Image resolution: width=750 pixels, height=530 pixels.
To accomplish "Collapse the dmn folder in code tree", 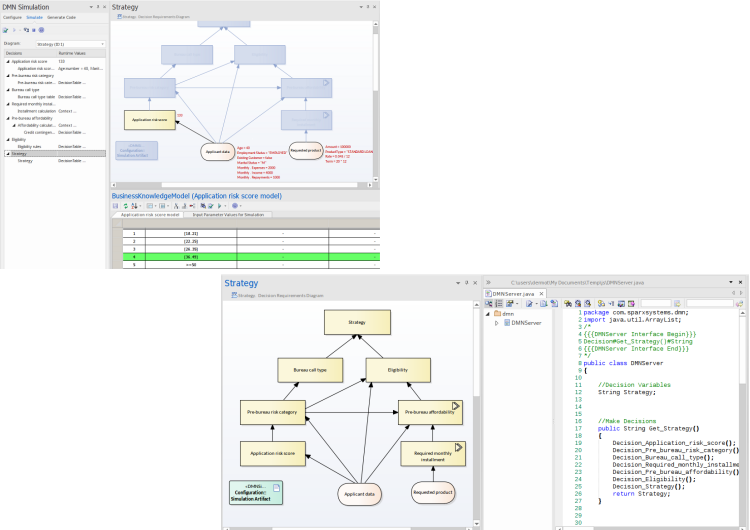I will pyautogui.click(x=487, y=314).
